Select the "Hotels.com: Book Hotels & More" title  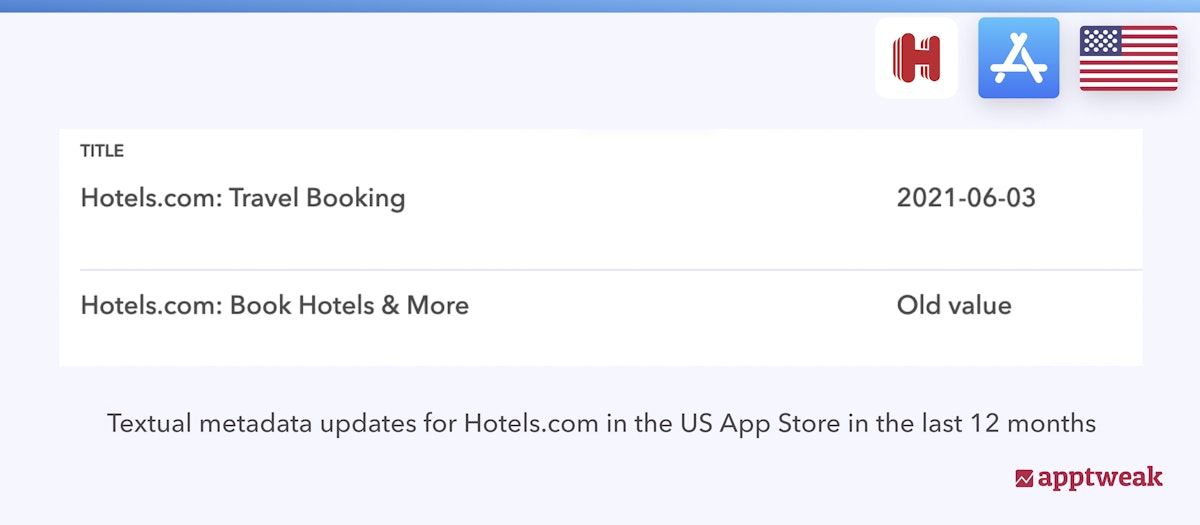pos(274,305)
